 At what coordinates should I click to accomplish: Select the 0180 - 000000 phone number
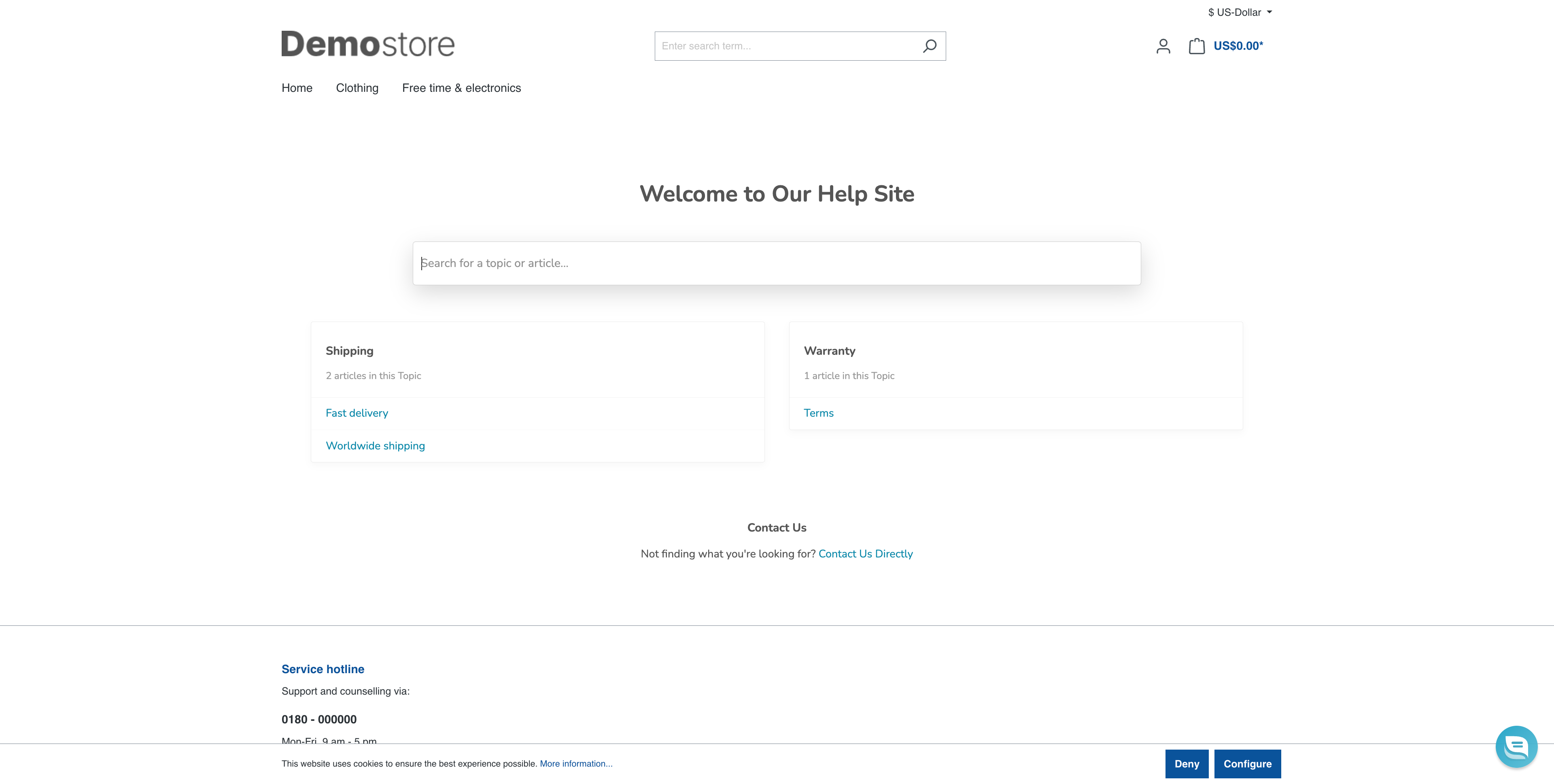click(x=318, y=719)
